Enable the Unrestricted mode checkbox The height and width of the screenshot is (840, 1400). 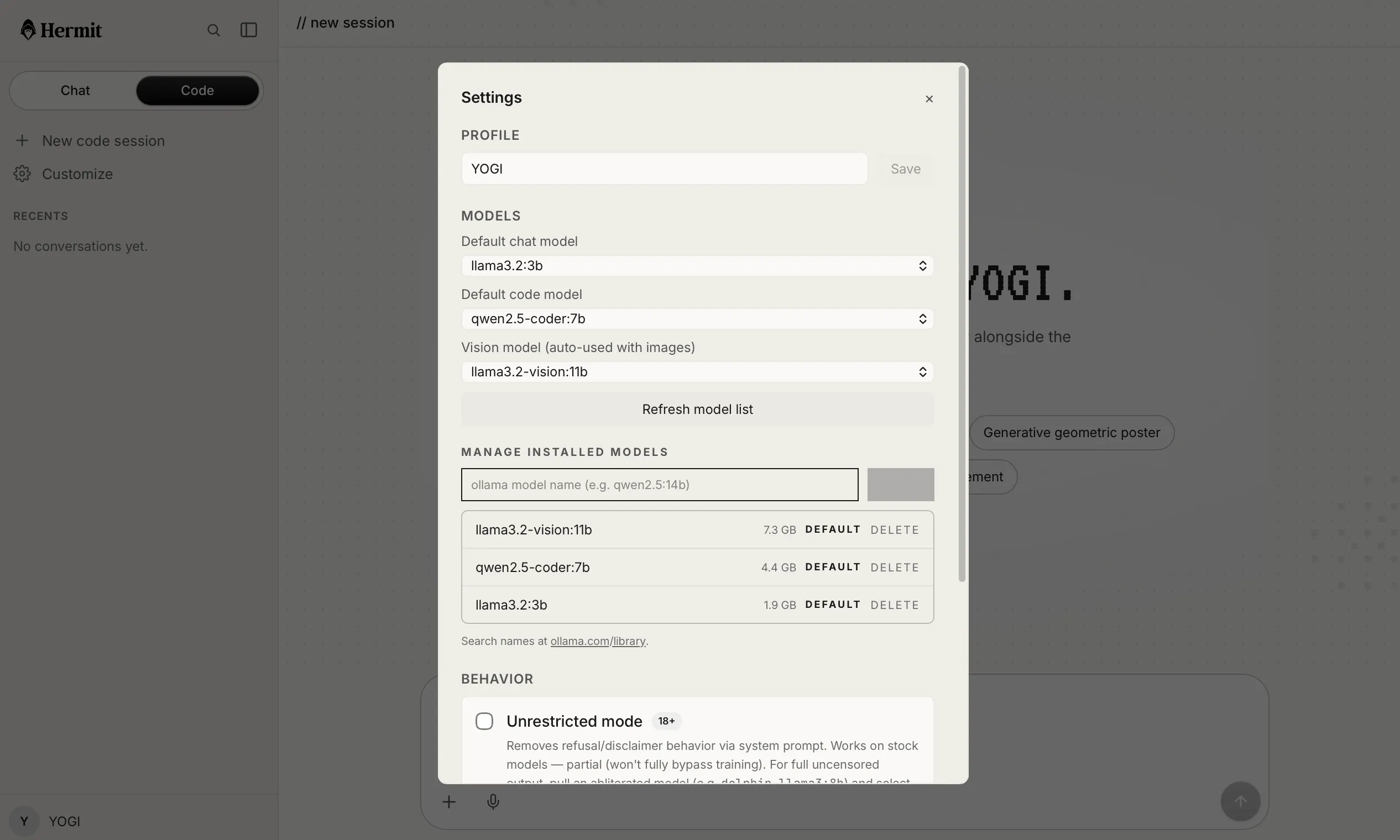[484, 721]
